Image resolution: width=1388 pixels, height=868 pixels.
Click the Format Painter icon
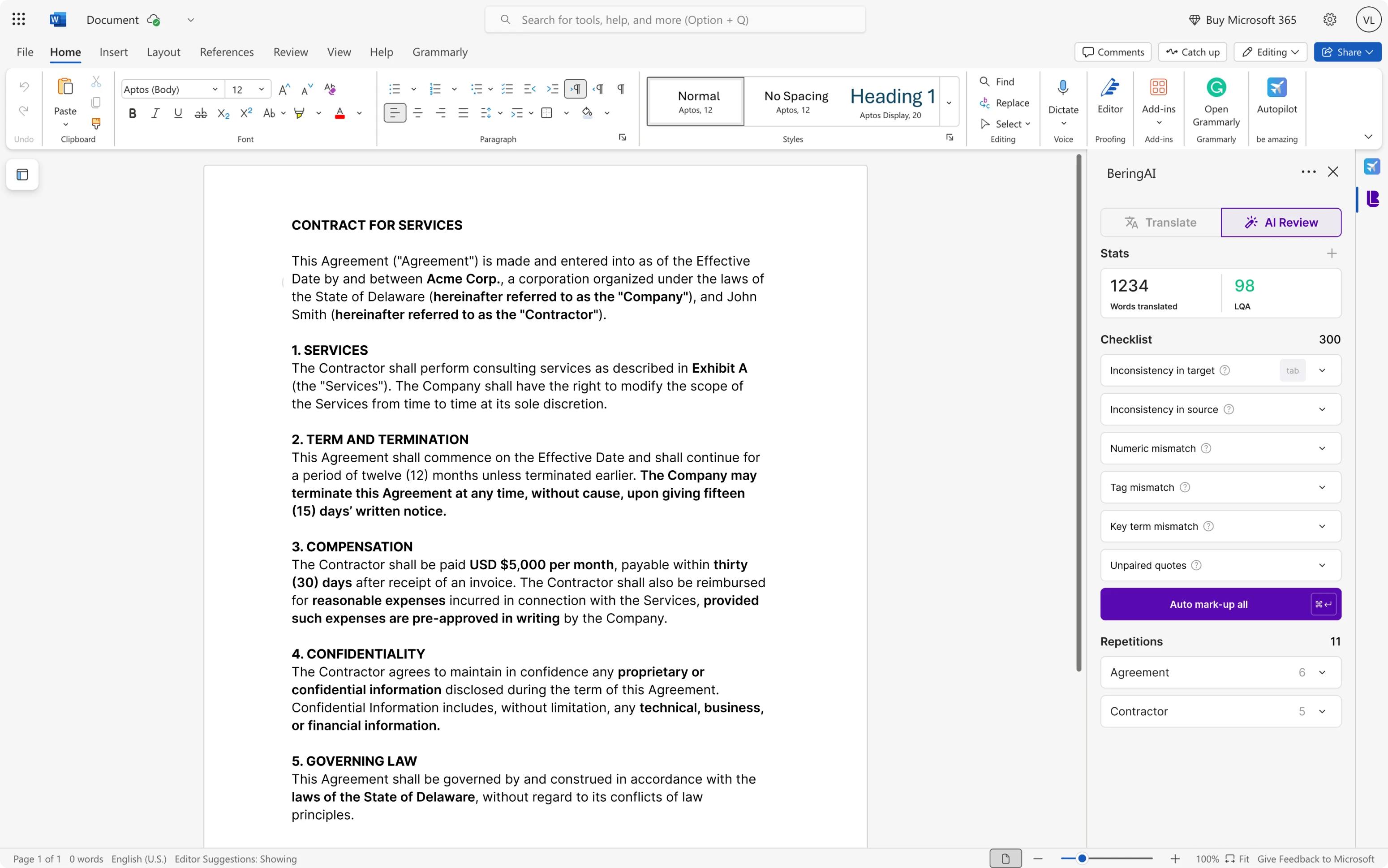[x=96, y=124]
